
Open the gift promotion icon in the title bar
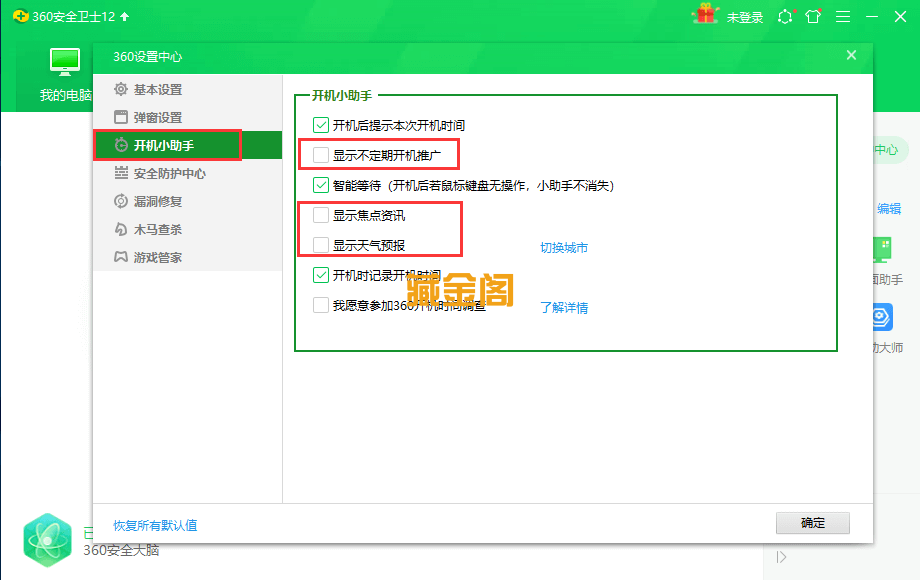706,15
